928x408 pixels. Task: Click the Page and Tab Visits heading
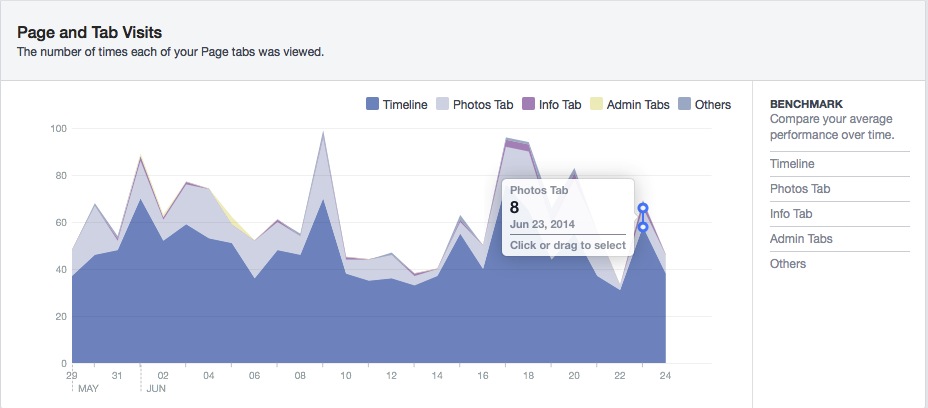89,33
